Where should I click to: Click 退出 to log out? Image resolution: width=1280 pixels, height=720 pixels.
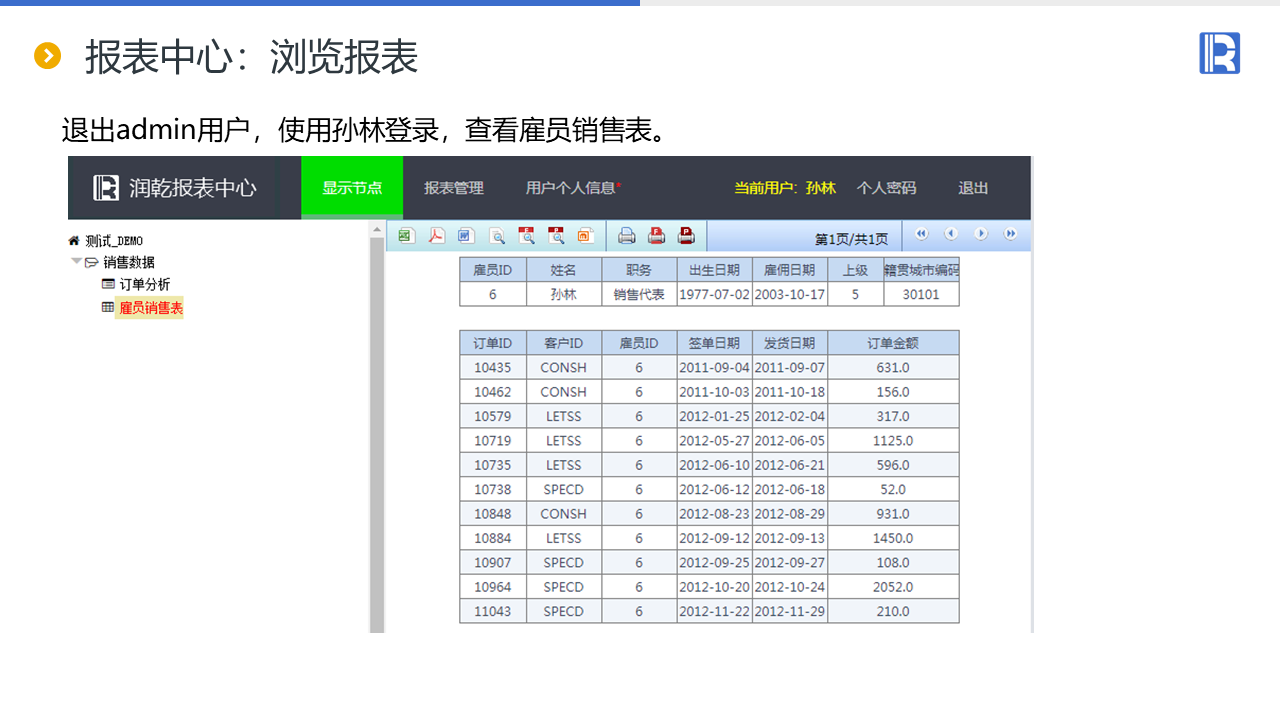pyautogui.click(x=973, y=188)
